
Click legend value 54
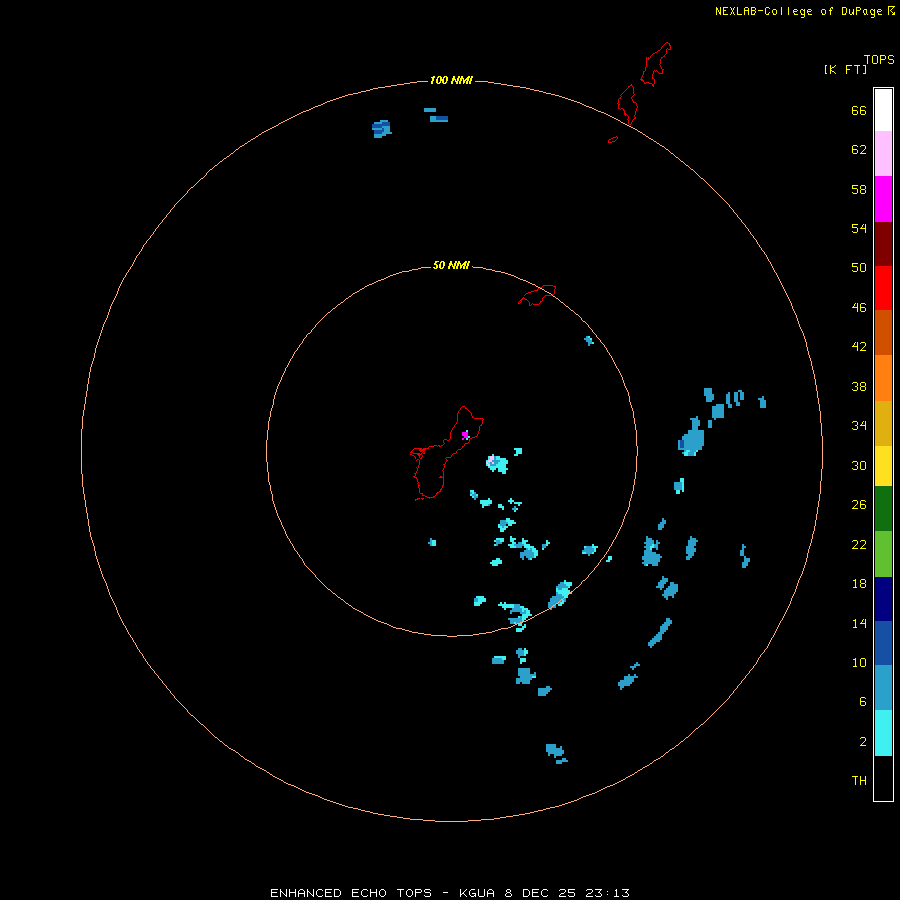(x=859, y=228)
